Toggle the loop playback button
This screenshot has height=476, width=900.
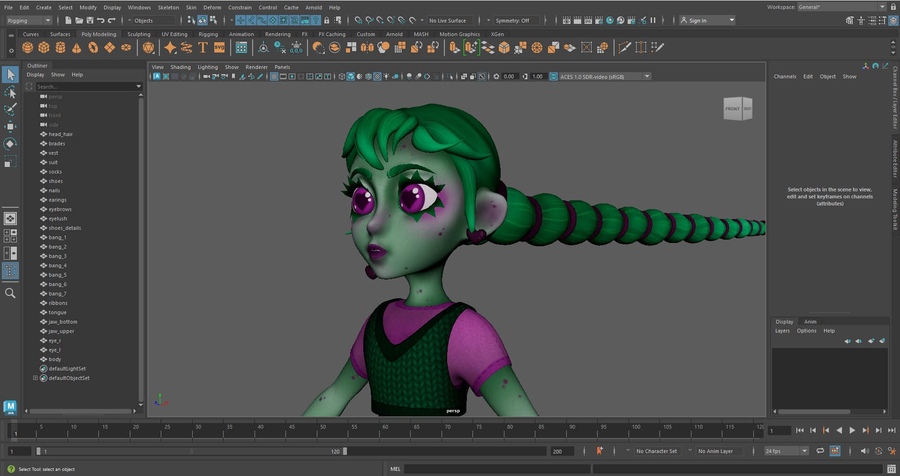pos(821,451)
